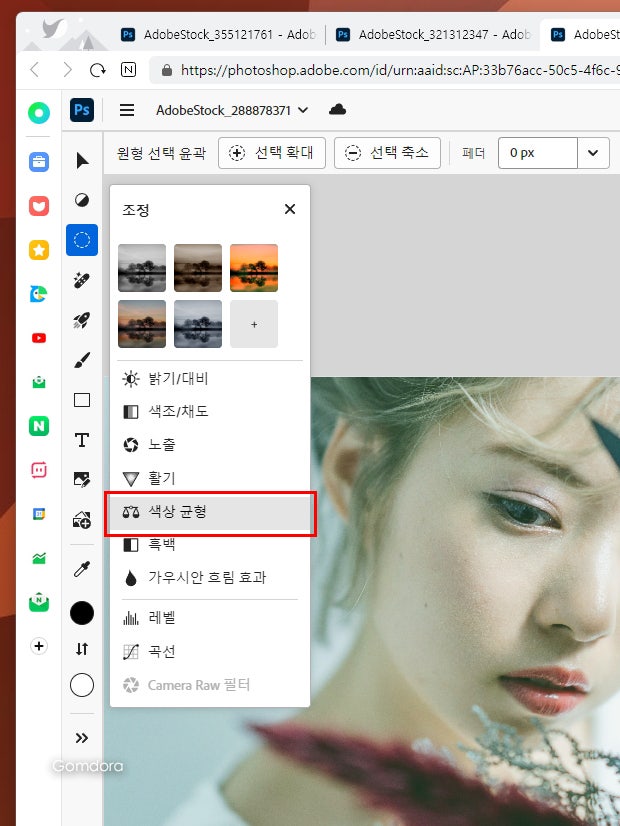The image size is (620, 826).
Task: Select the image edit pencil tool
Action: tap(82, 480)
